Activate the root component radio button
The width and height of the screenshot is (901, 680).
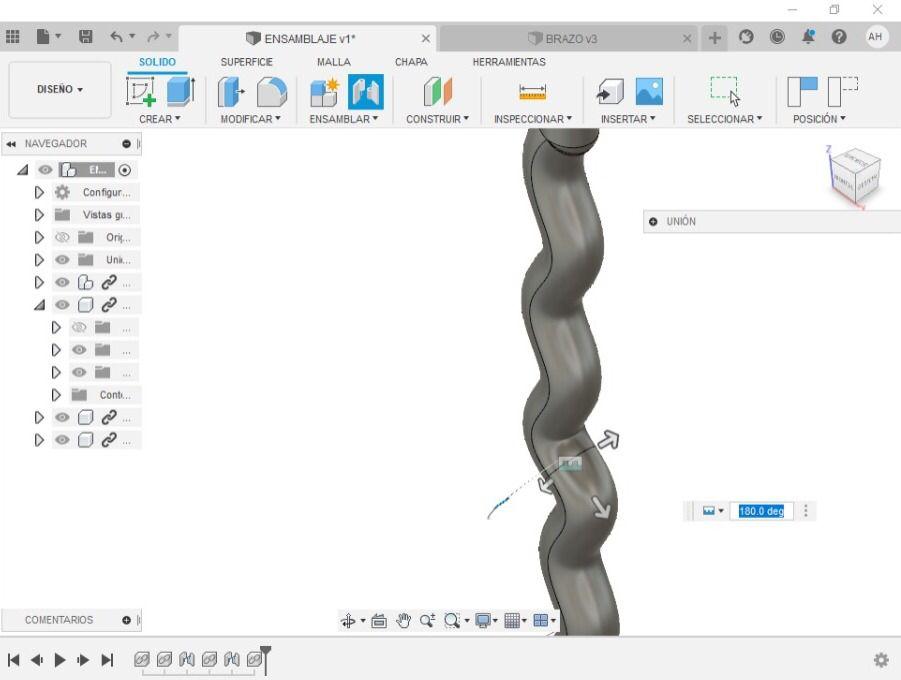pos(125,170)
